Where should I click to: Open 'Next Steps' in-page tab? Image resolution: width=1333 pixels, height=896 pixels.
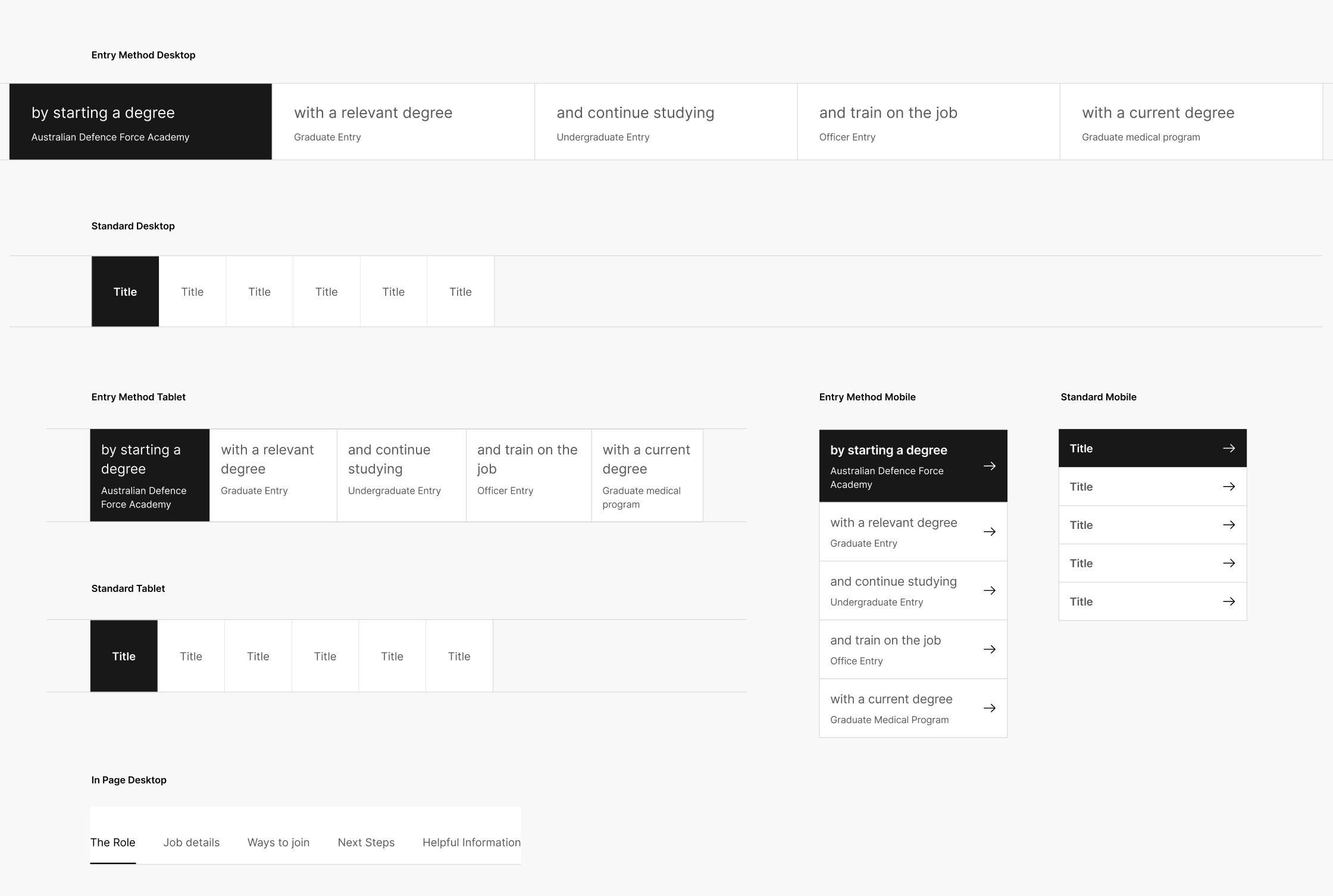[x=366, y=842]
